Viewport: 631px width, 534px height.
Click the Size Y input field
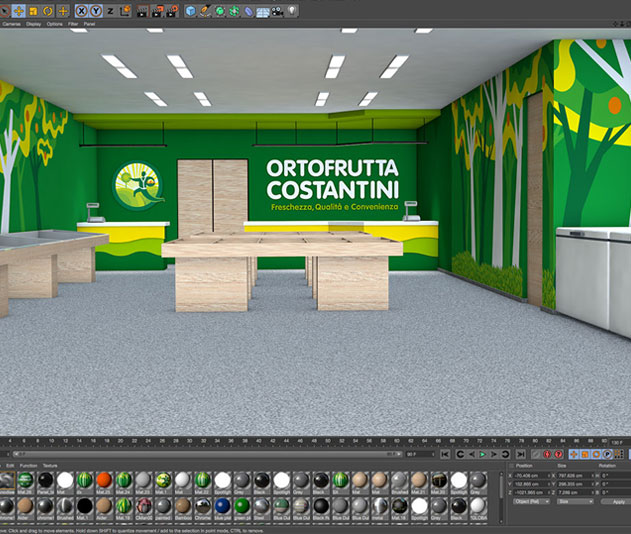click(x=576, y=484)
